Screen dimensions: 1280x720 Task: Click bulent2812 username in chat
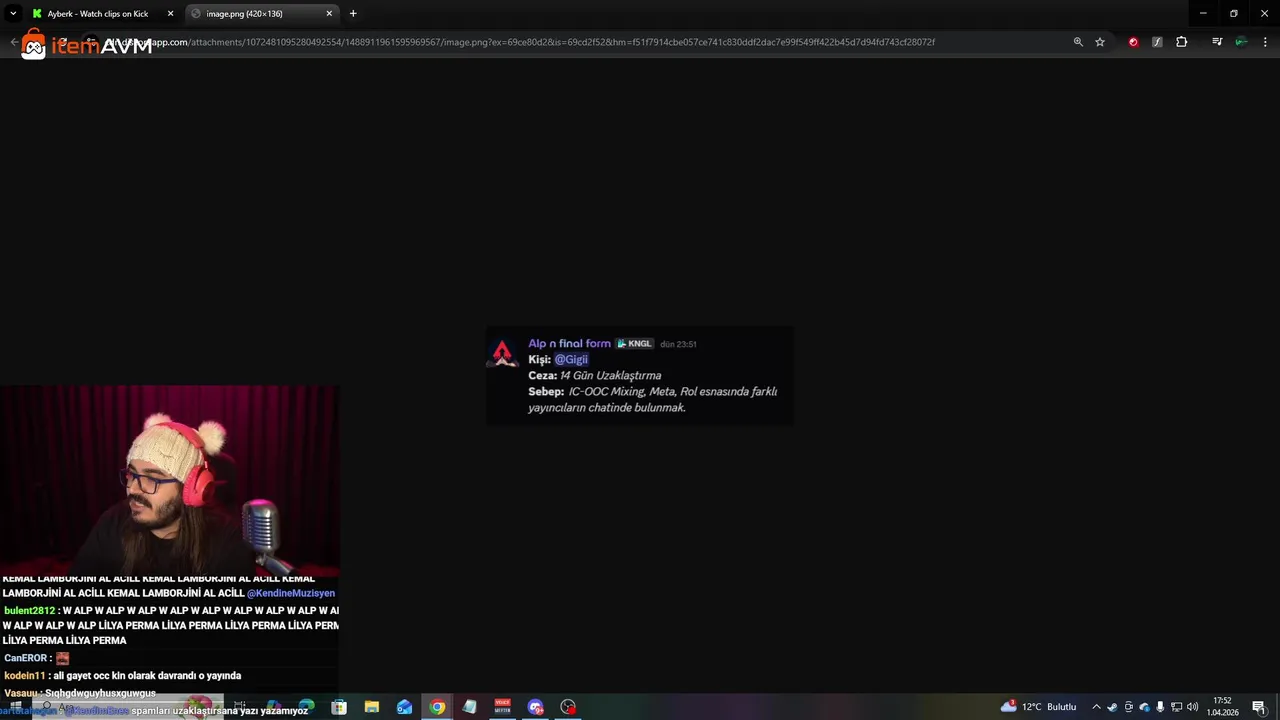click(29, 610)
